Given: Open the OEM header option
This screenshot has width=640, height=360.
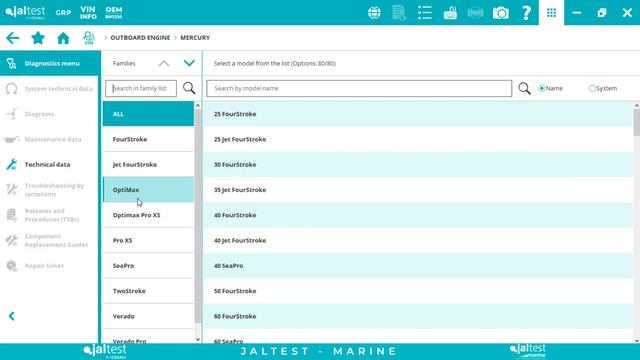Looking at the screenshot, I should [113, 13].
